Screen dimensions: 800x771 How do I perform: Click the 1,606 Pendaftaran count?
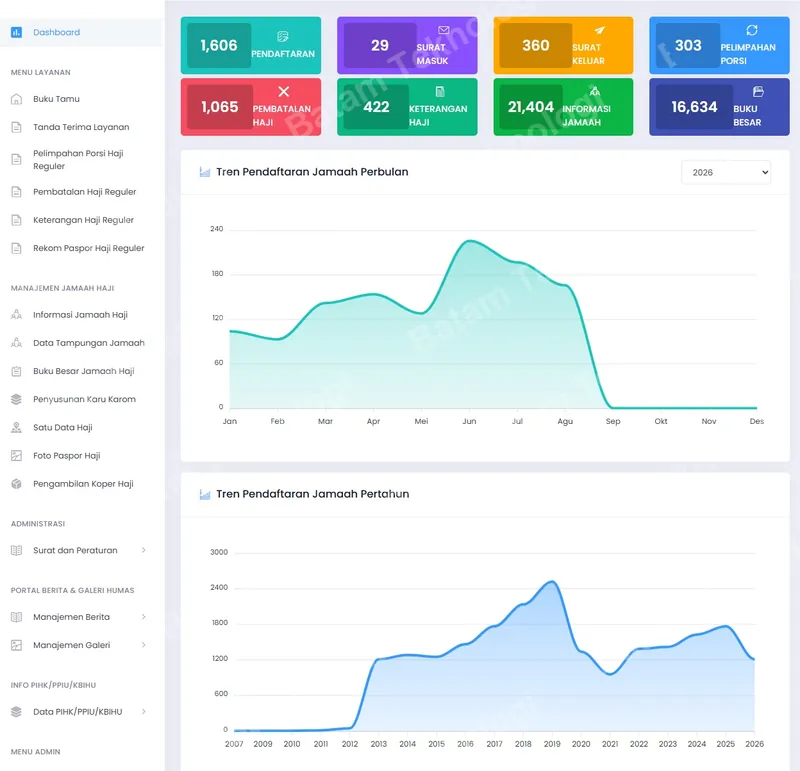click(x=219, y=45)
